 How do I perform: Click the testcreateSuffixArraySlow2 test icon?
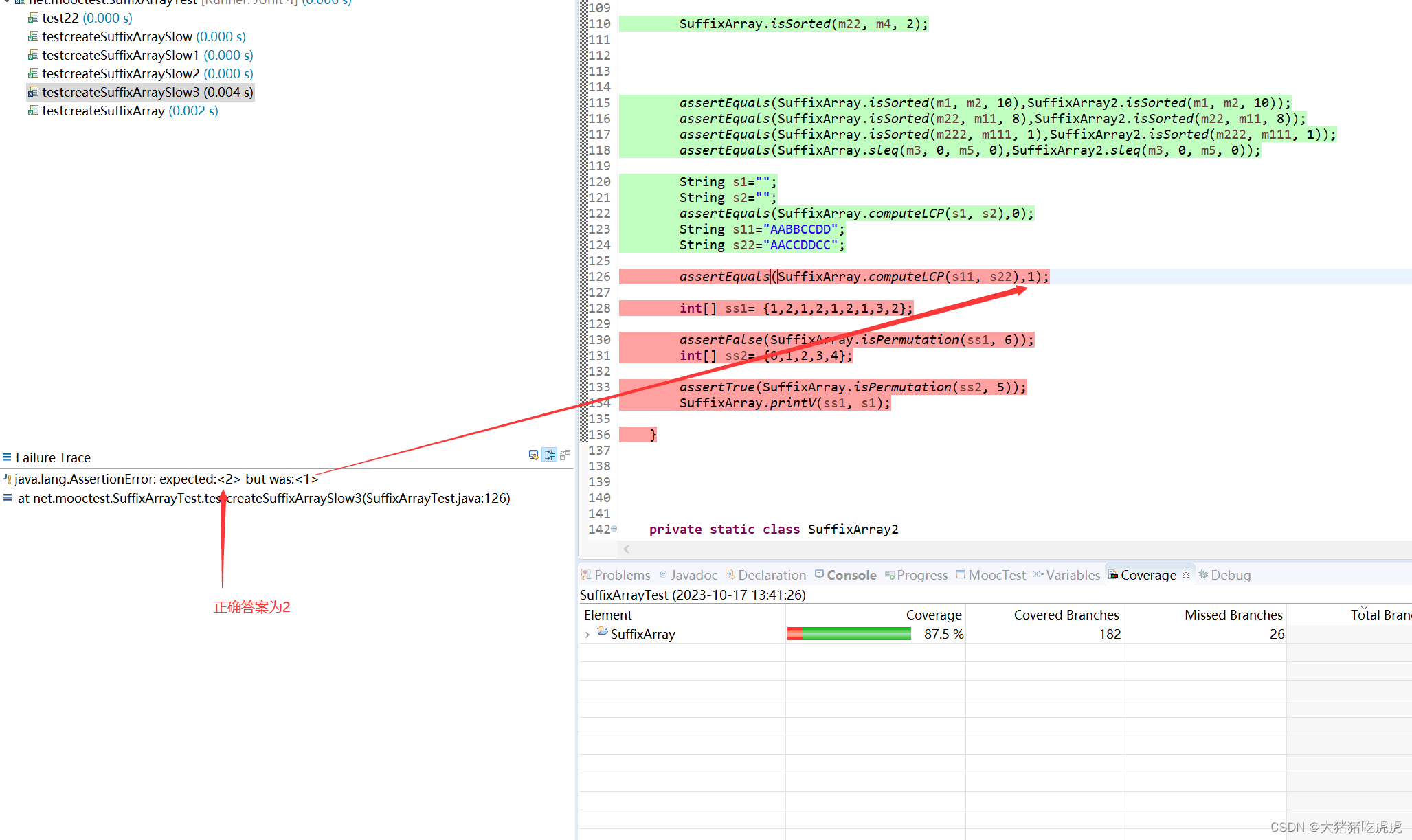point(33,73)
